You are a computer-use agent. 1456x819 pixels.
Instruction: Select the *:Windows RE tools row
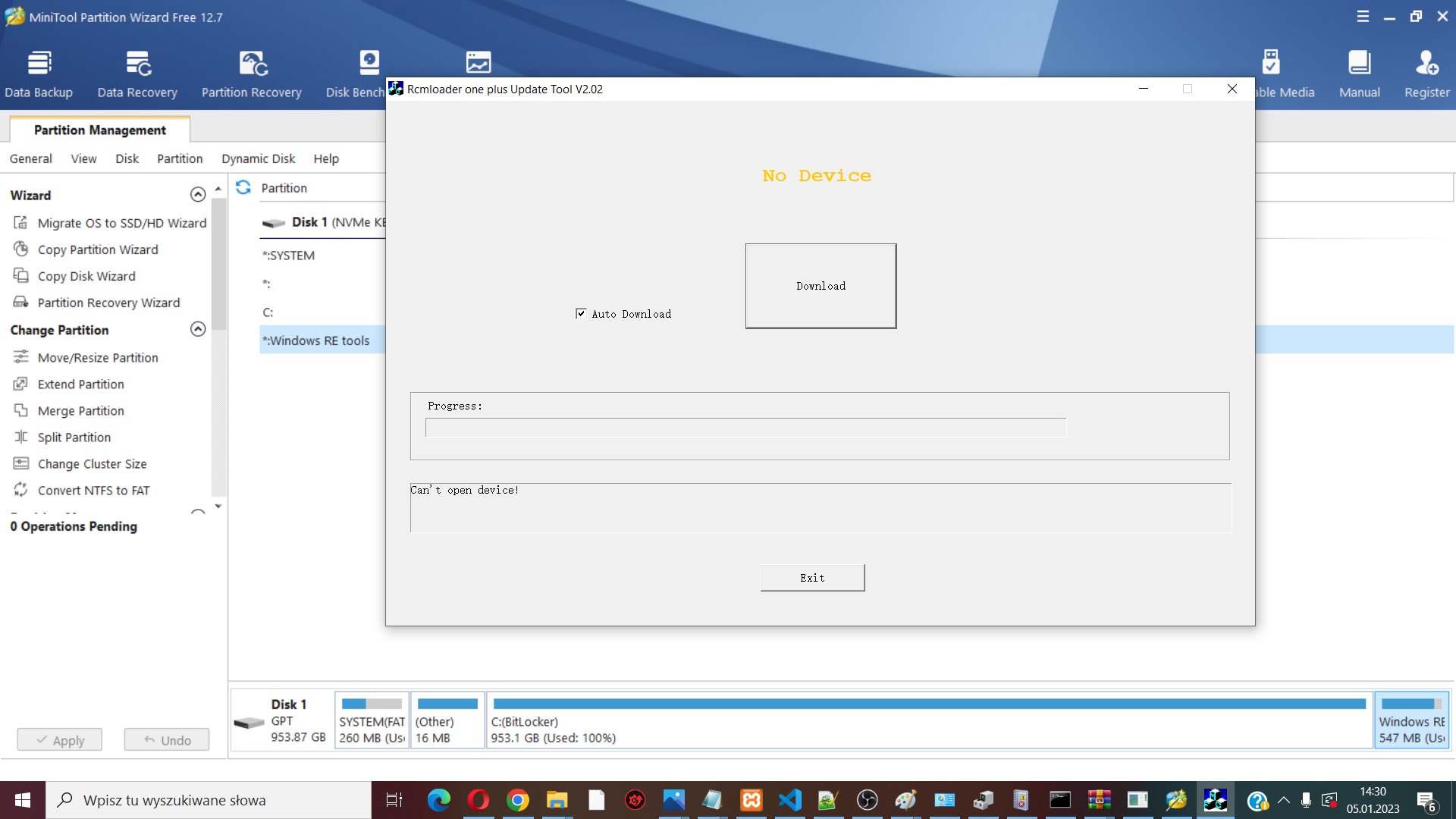coord(323,340)
